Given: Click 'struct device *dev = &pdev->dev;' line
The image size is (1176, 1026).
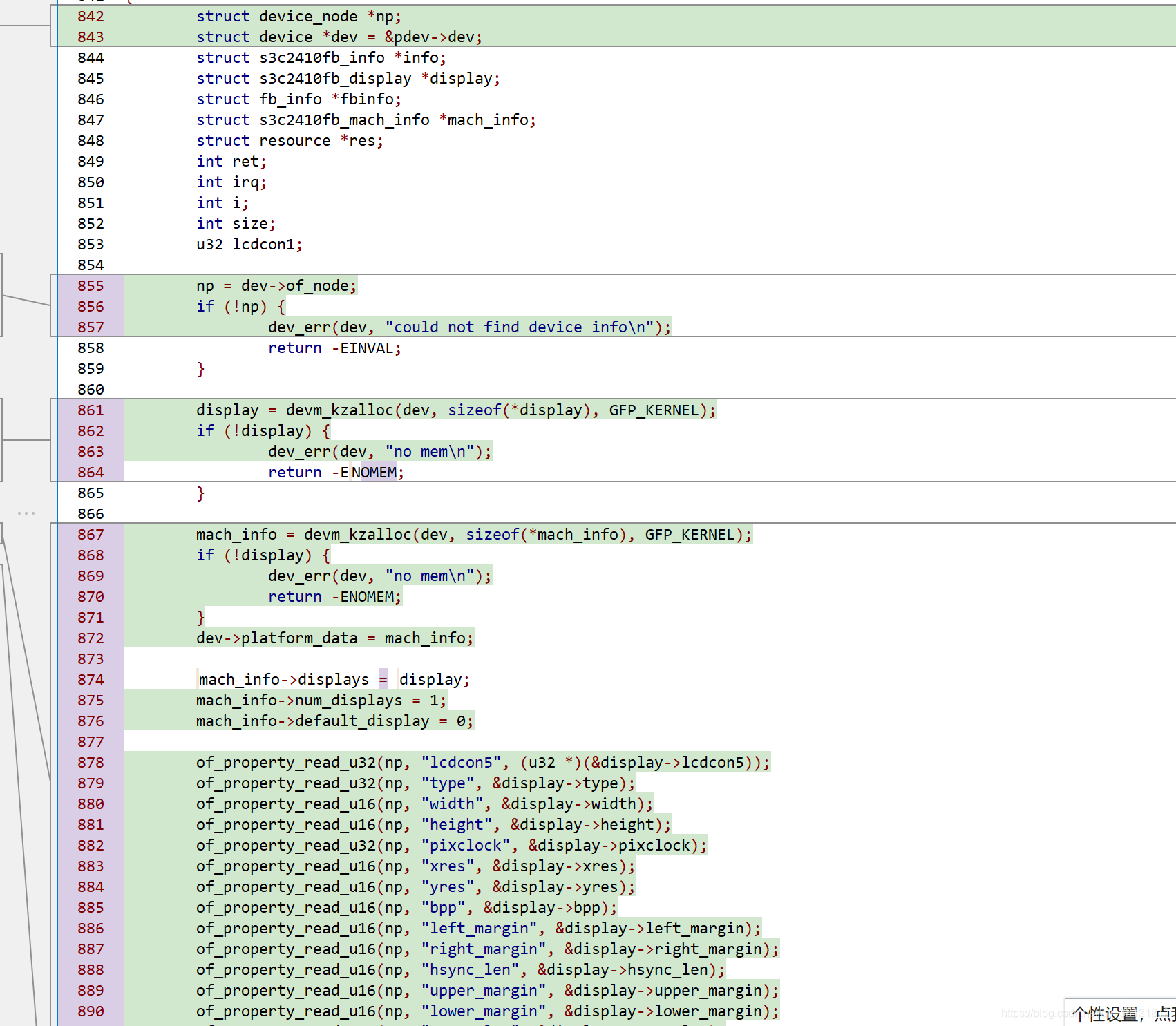Looking at the screenshot, I should point(339,37).
